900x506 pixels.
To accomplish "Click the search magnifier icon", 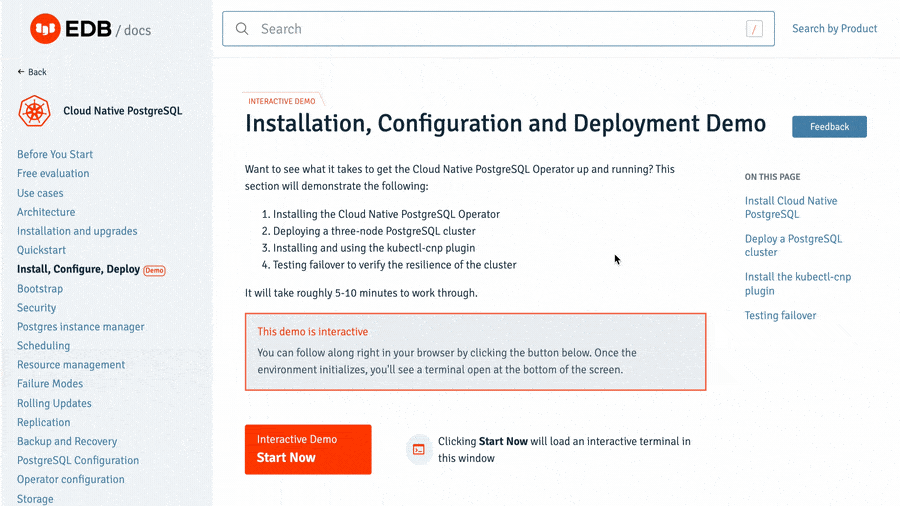I will pyautogui.click(x=242, y=29).
